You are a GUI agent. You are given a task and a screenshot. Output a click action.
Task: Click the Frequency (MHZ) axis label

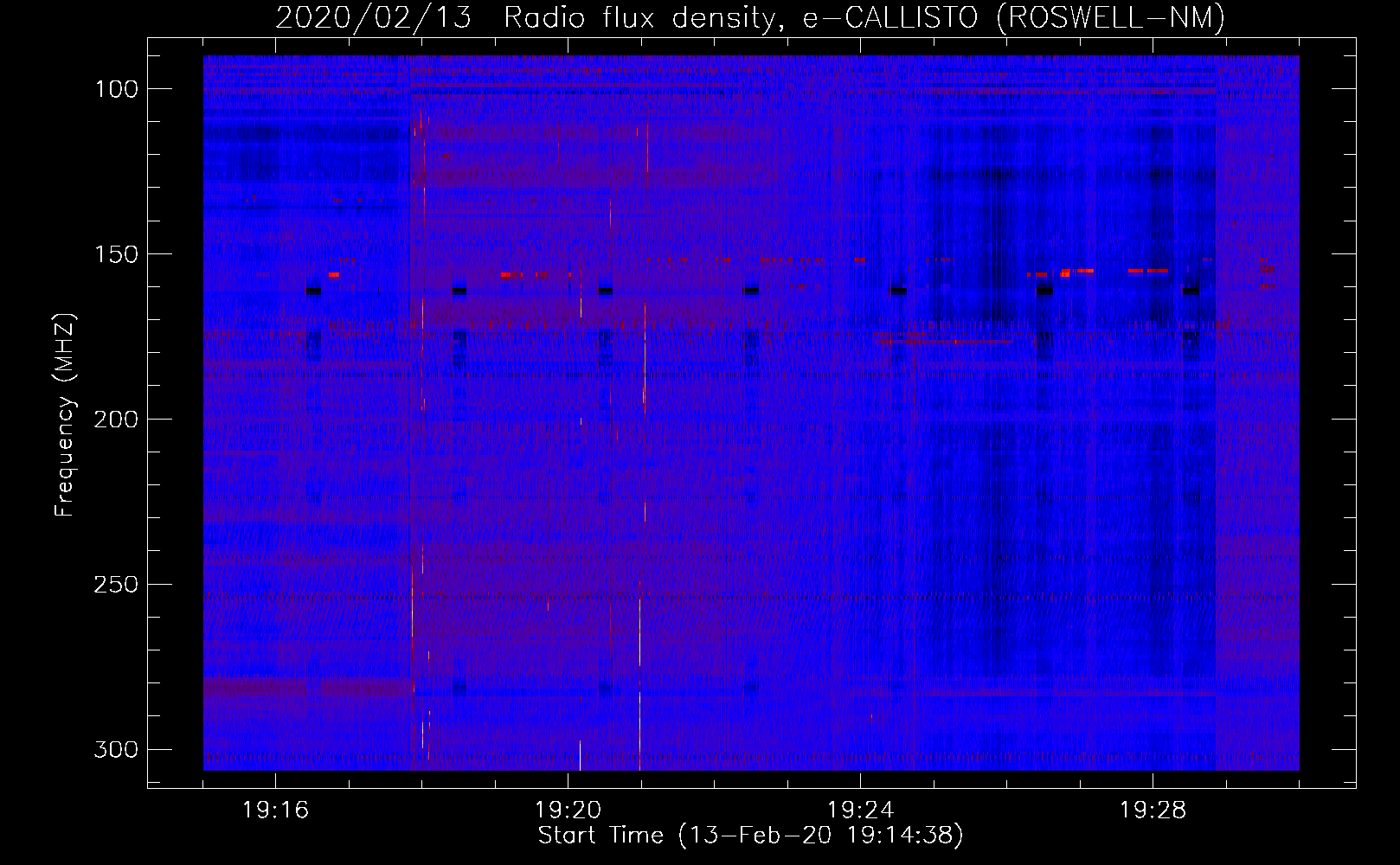pyautogui.click(x=65, y=414)
